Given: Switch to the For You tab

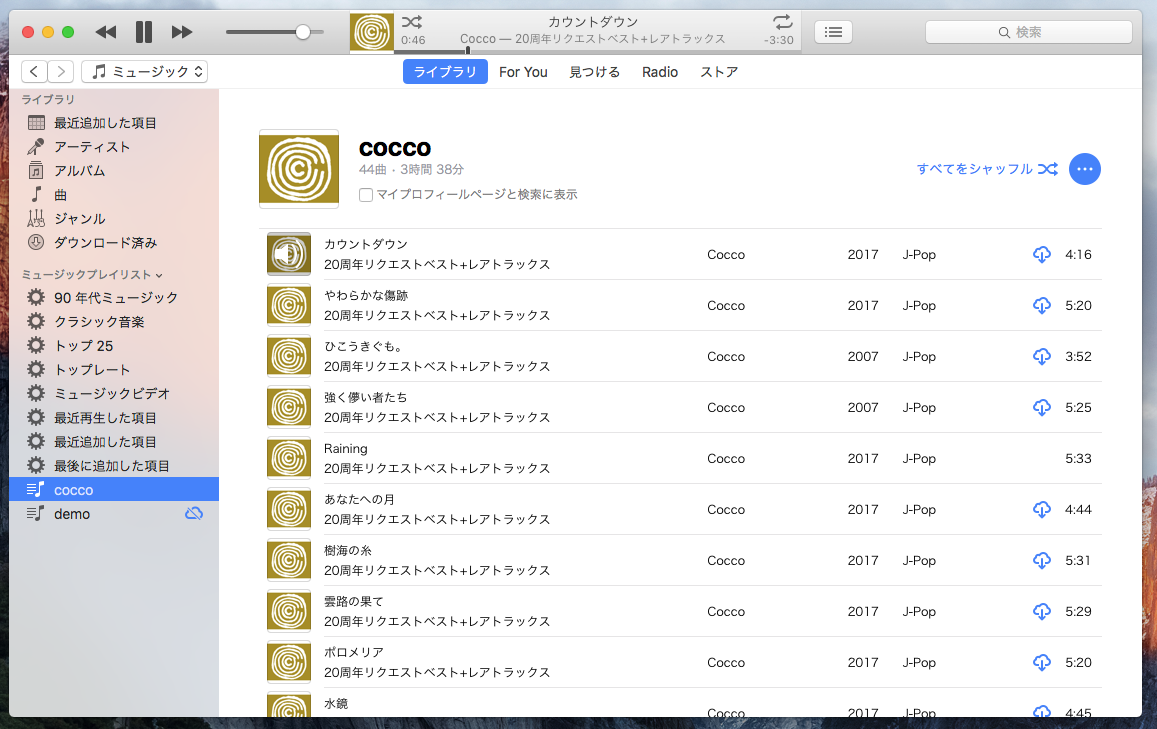Looking at the screenshot, I should (x=523, y=72).
